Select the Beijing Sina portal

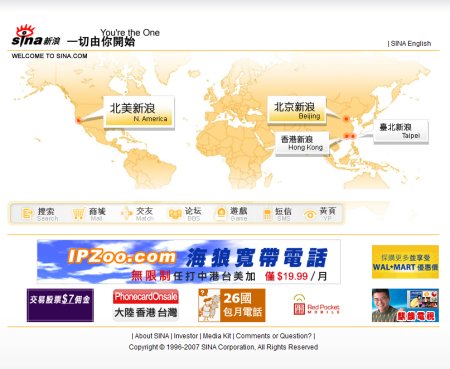coord(296,110)
